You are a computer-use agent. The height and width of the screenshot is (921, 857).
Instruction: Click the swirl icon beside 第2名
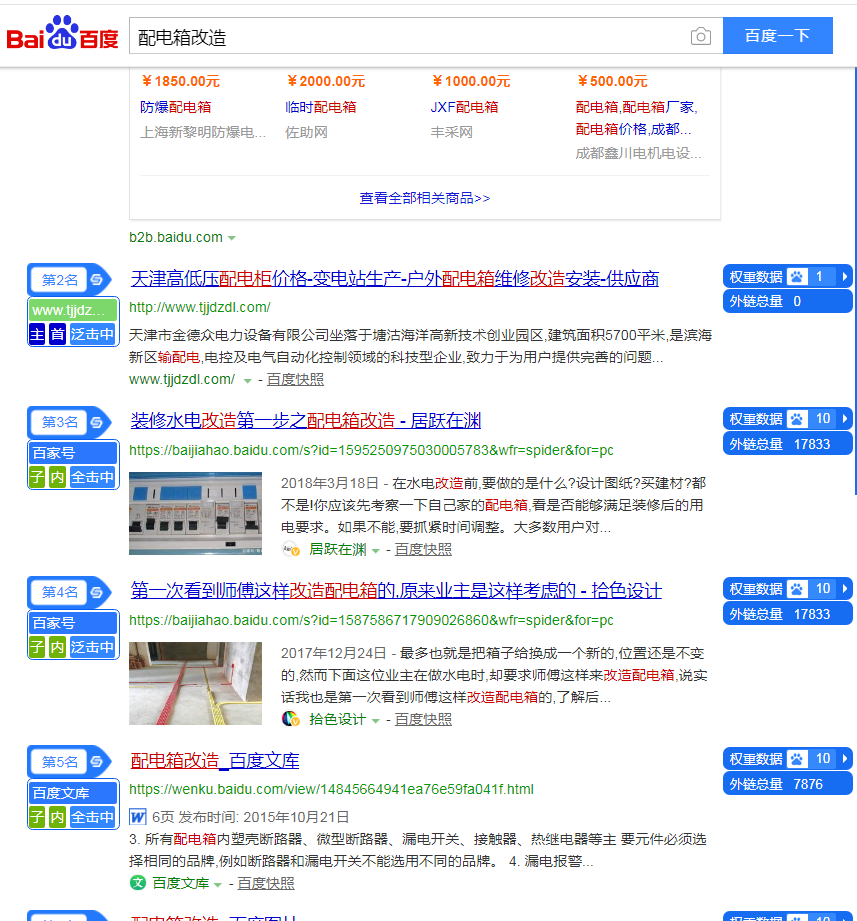(97, 280)
